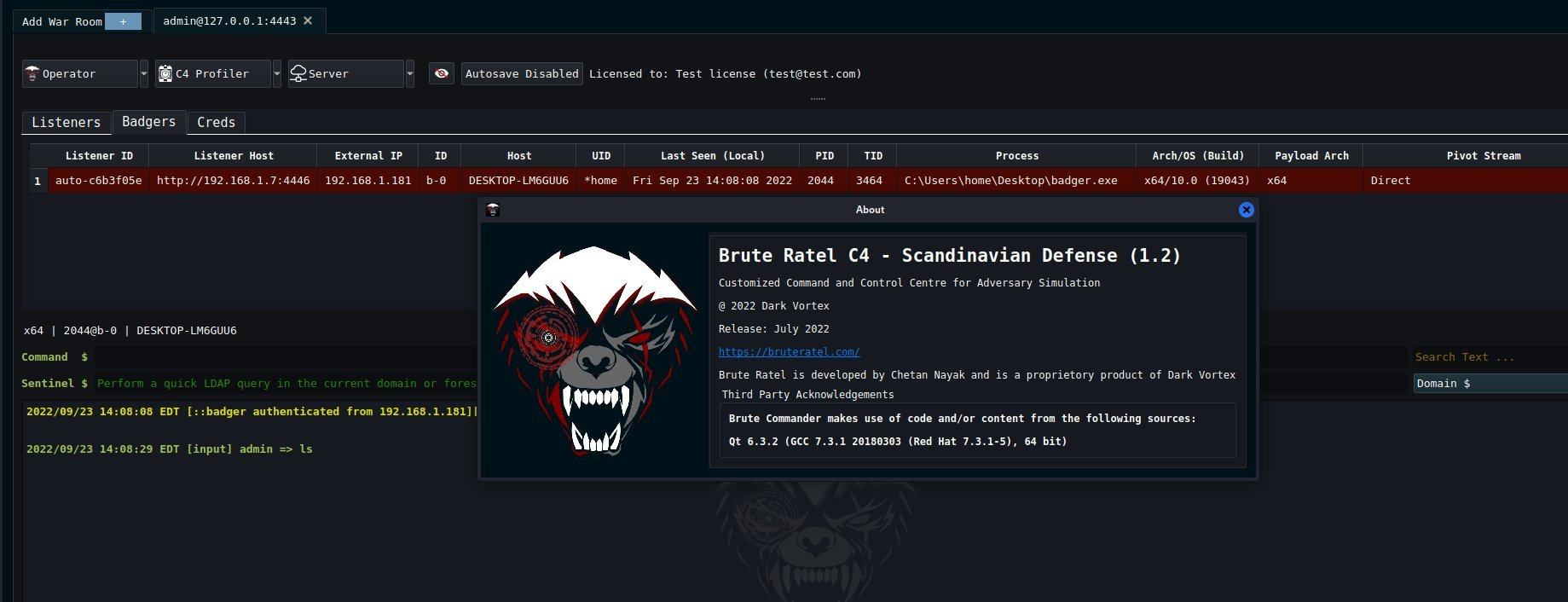Viewport: 1568px width, 602px height.
Task: Click listener host http://192.168.1.7:4446 cell
Action: [233, 180]
